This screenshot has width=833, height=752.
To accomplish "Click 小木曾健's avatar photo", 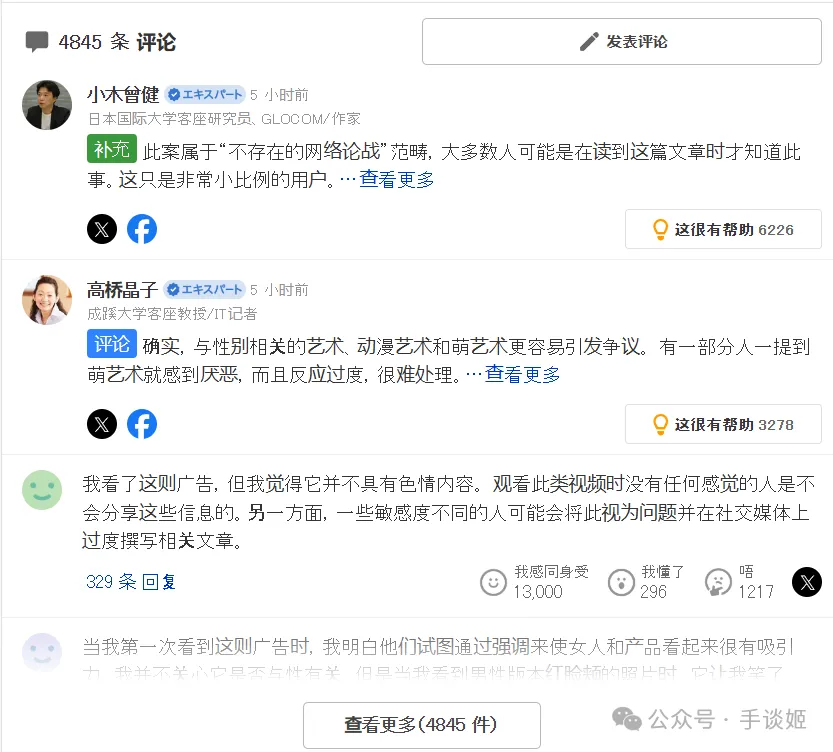I will coord(47,105).
